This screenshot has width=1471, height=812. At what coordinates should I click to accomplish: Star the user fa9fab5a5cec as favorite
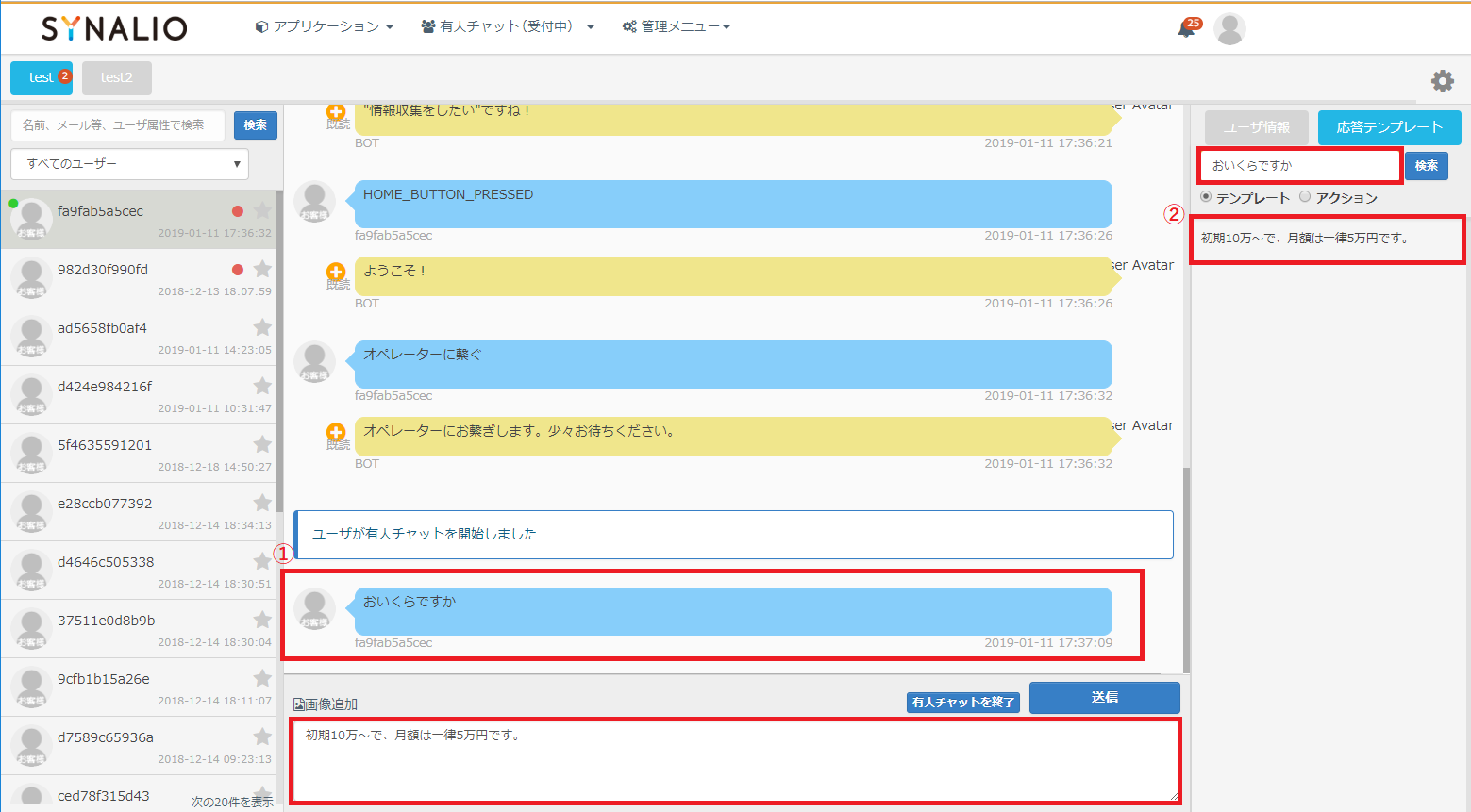click(x=262, y=211)
